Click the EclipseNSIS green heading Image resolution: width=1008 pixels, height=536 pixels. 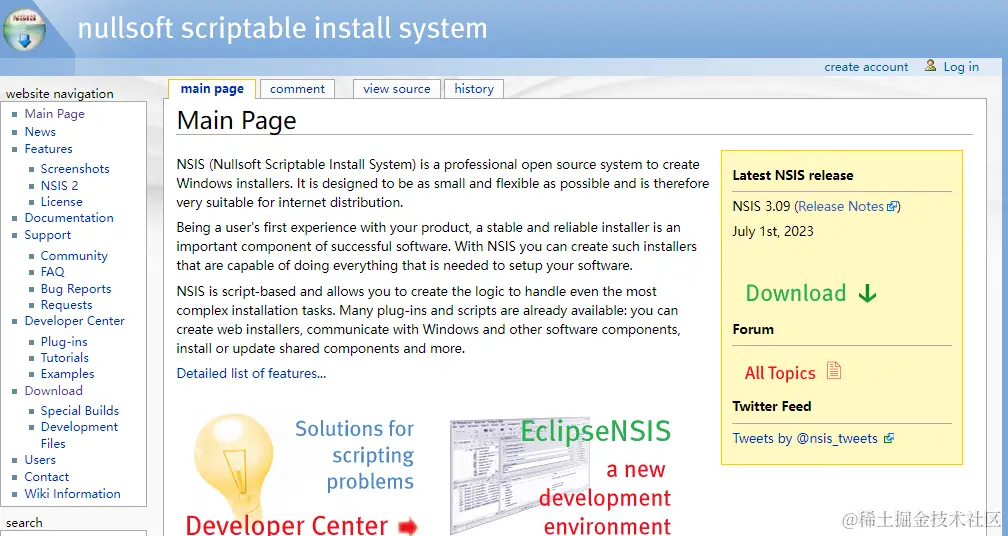[x=595, y=431]
